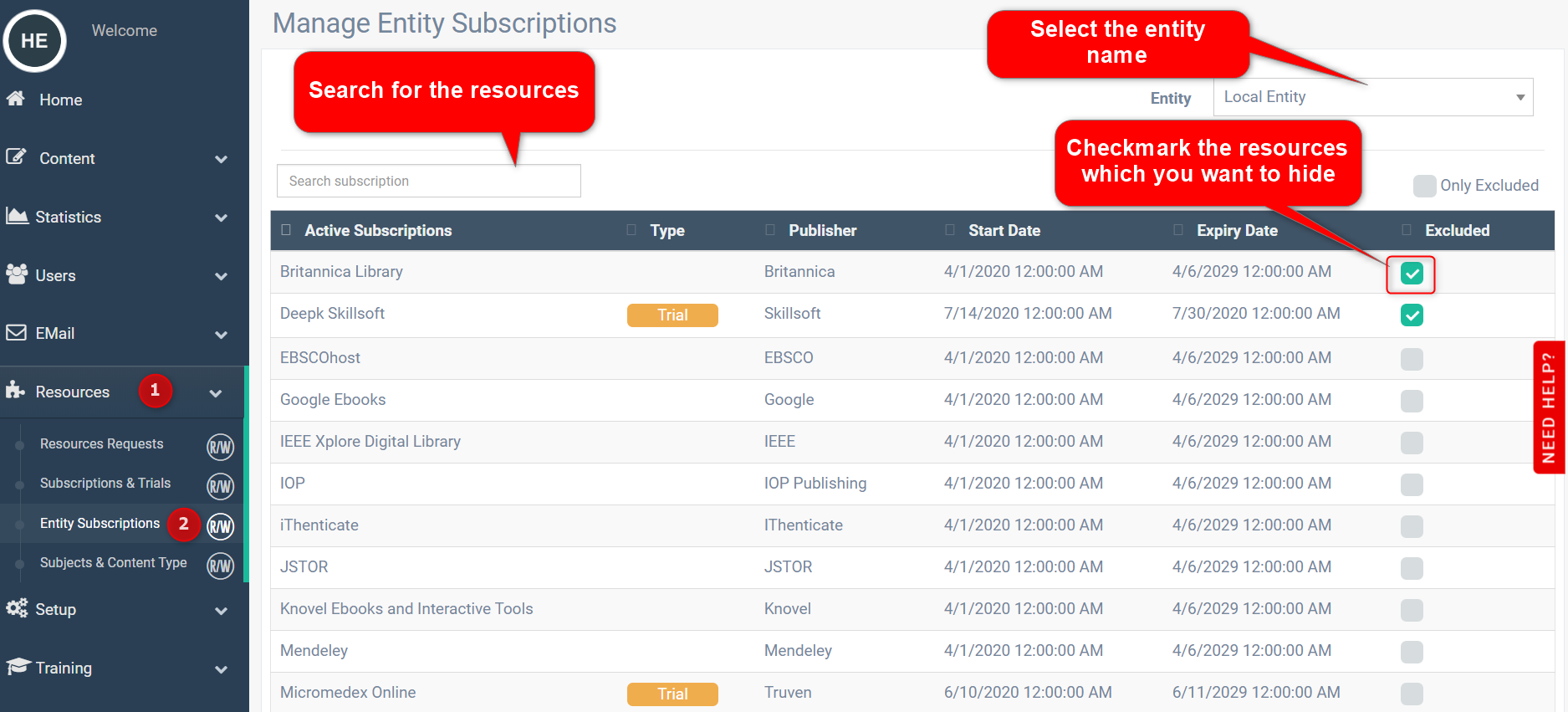Open Entity Subscriptions submenu item

100,523
